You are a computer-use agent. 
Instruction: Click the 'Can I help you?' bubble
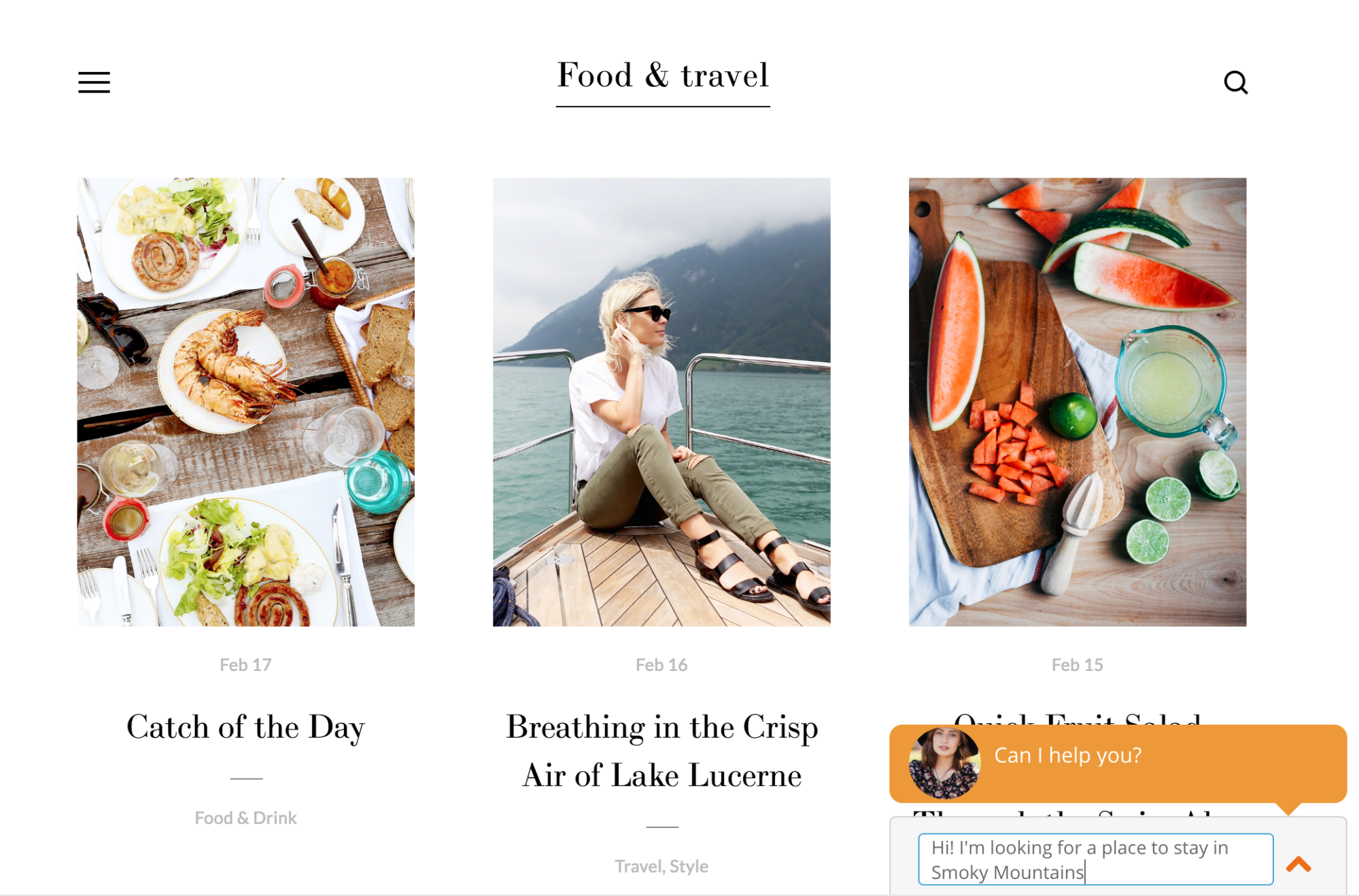click(1118, 763)
